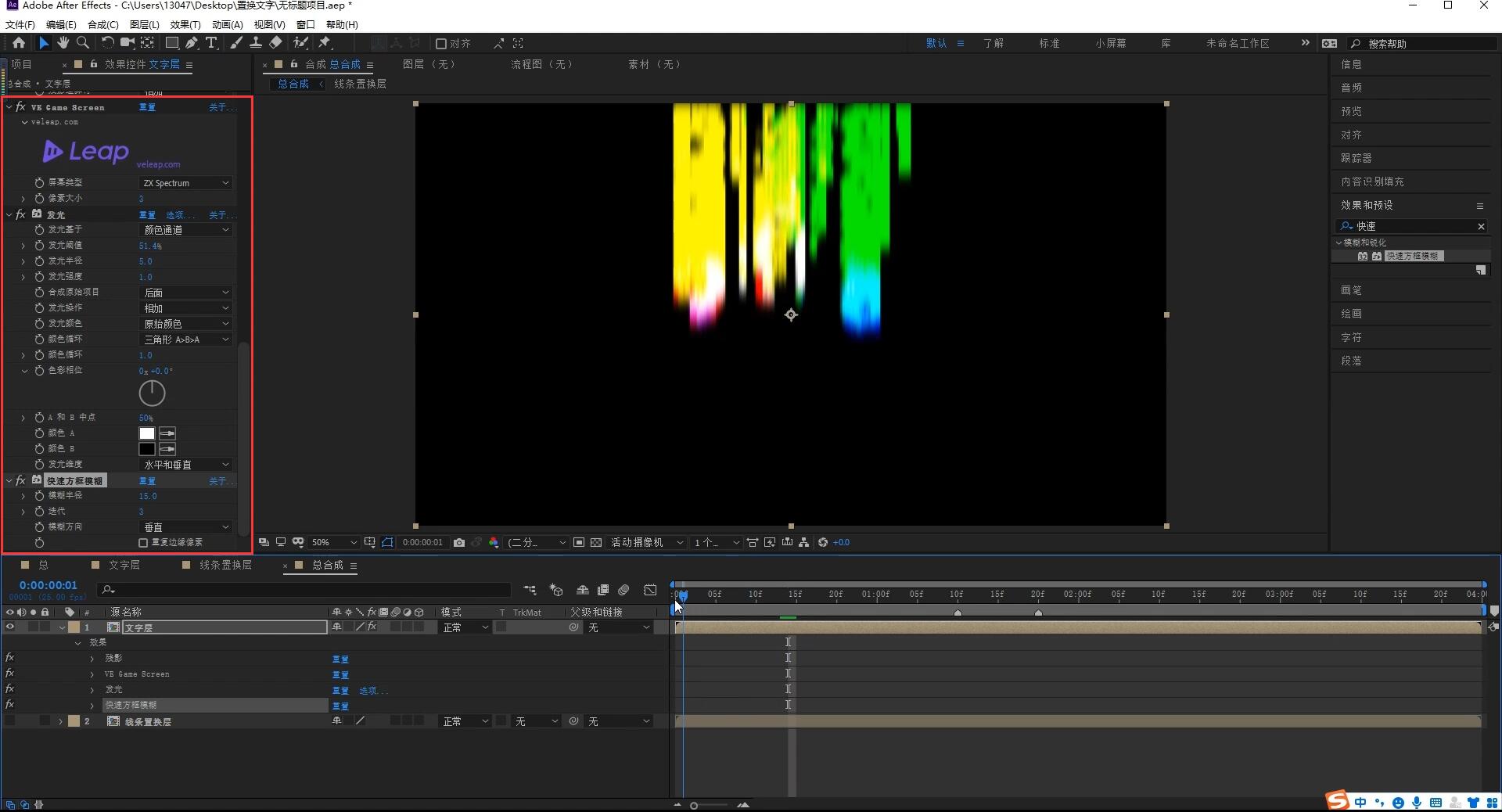Toggle the 残影 fx switch in timeline
This screenshot has width=1502, height=812.
9,658
